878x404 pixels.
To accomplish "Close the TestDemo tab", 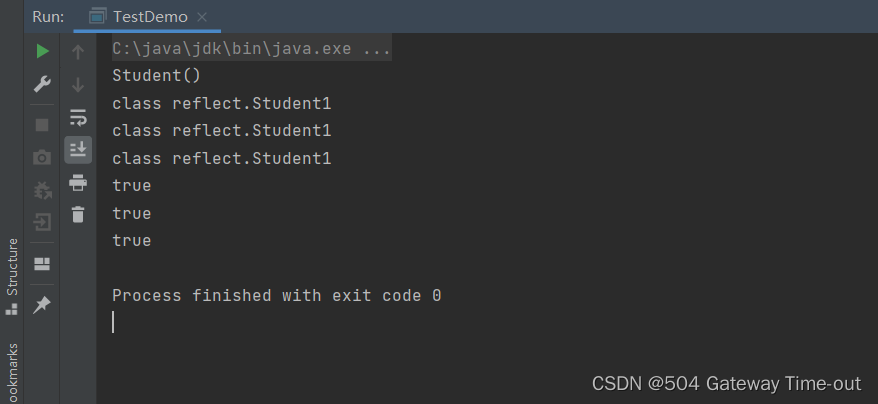I will (x=202, y=17).
